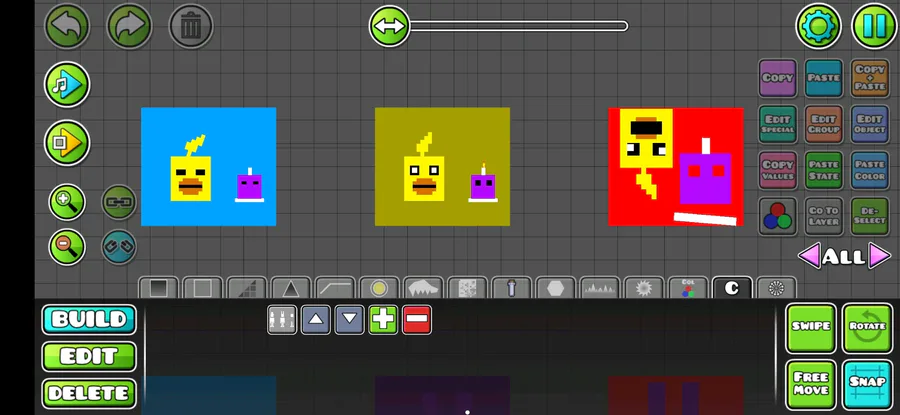Unlink the selected objects
Viewport: 900px width, 415px height.
119,247
